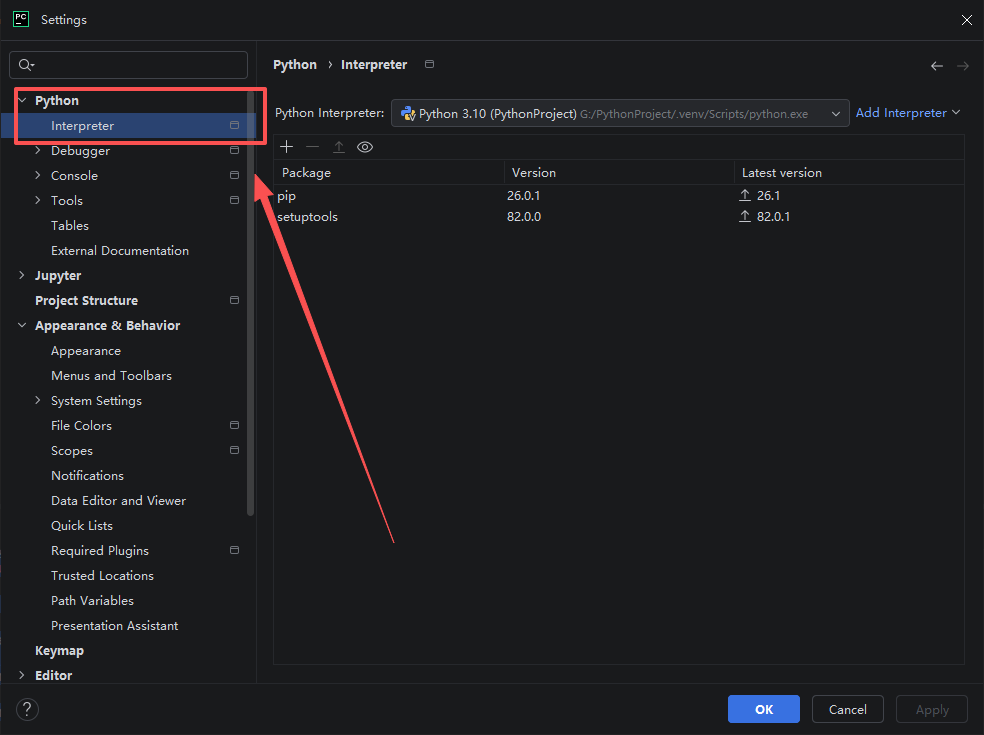Open Path Variables settings
Image resolution: width=984 pixels, height=735 pixels.
[x=92, y=601]
